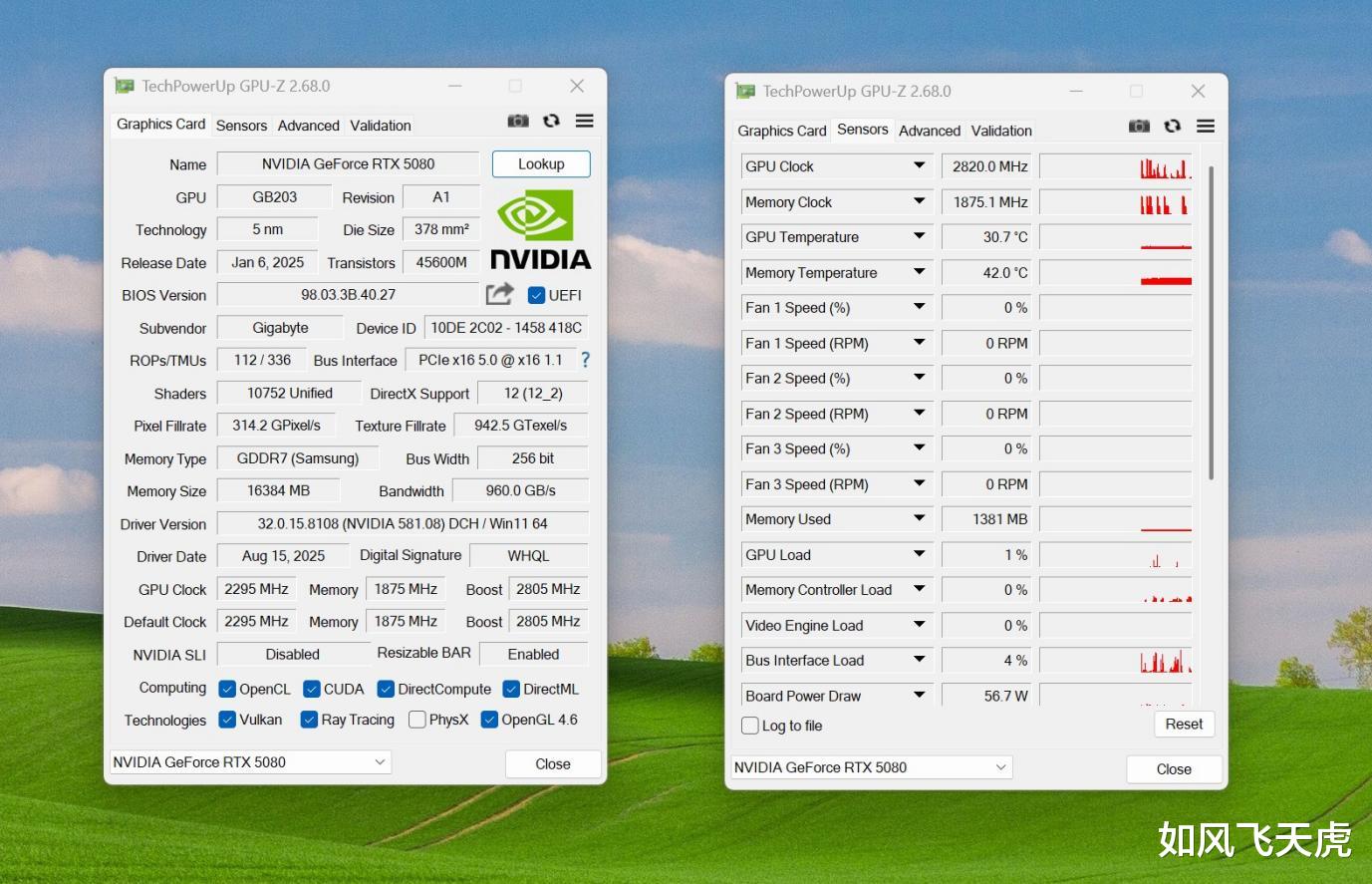Click the Memory Temperature history graph
This screenshot has width=1372, height=884.
click(x=1116, y=272)
